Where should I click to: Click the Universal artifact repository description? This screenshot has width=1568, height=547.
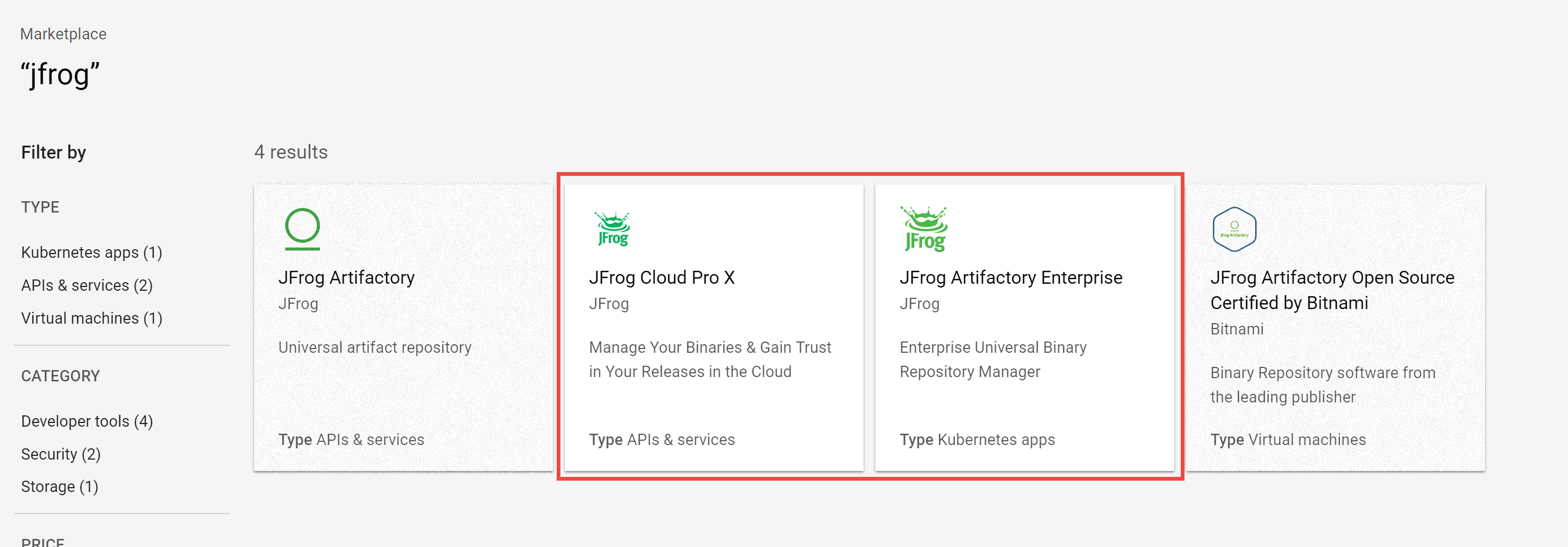pos(374,347)
